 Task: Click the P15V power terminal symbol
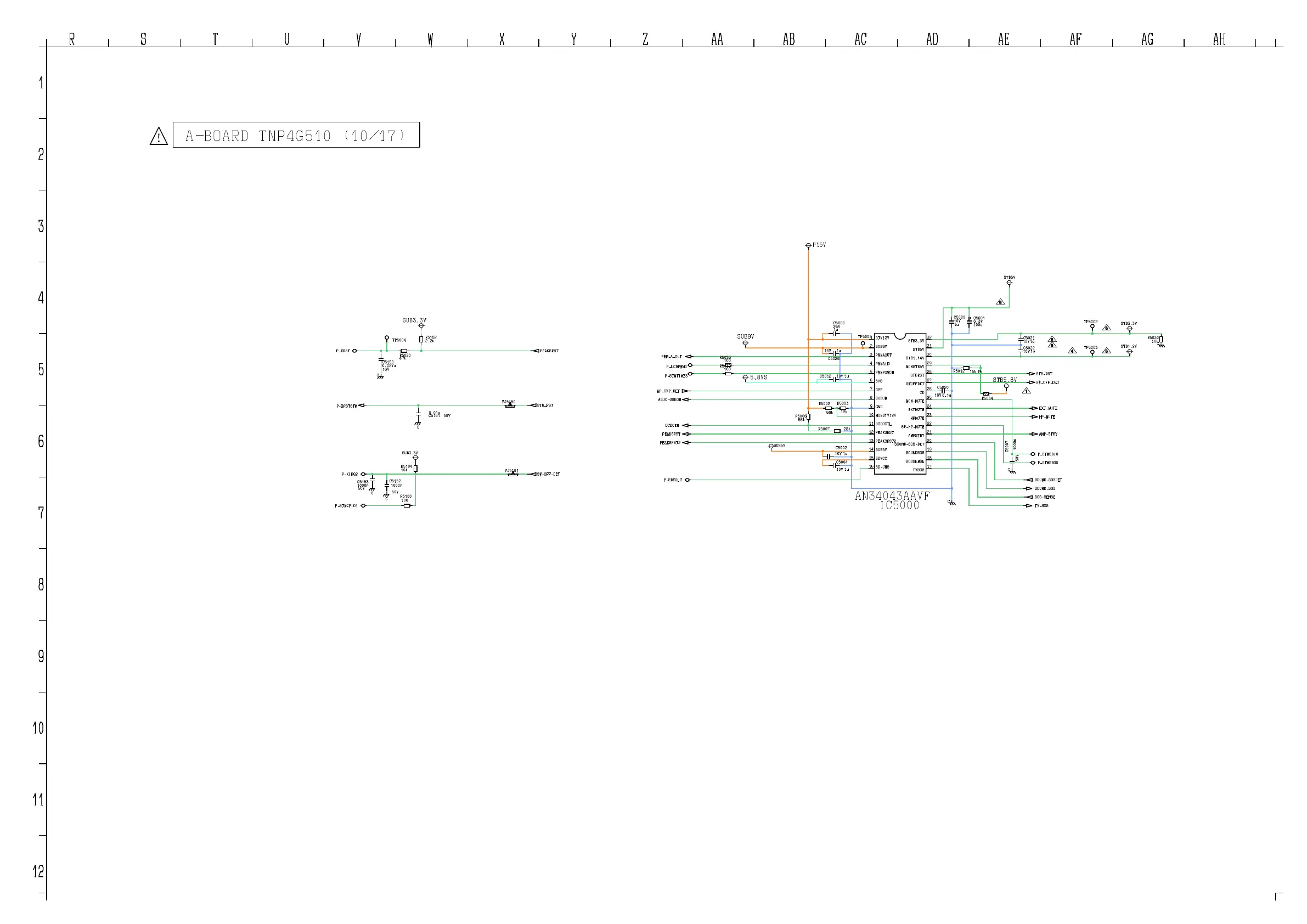(808, 245)
